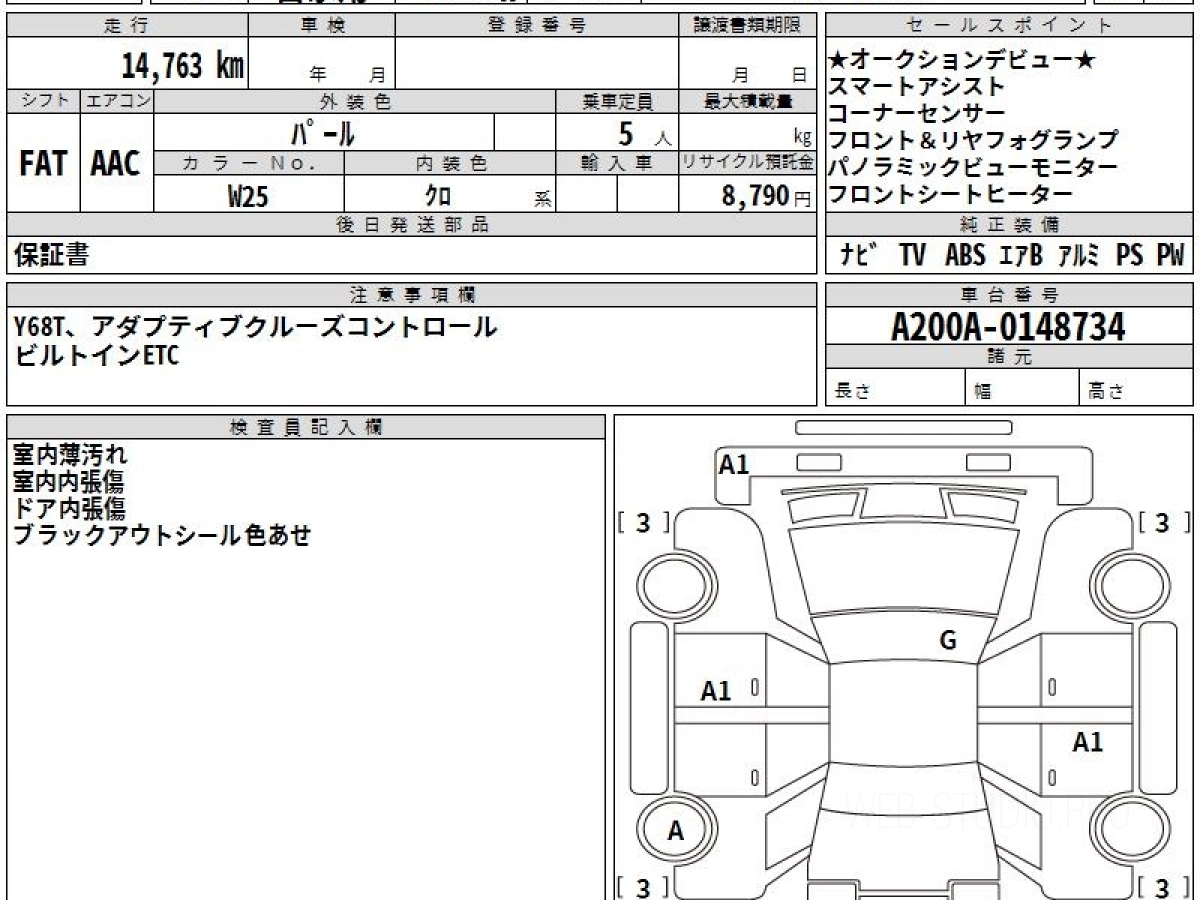The image size is (1200, 900).
Task: Select the セールスポイント header
Action: click(1009, 26)
